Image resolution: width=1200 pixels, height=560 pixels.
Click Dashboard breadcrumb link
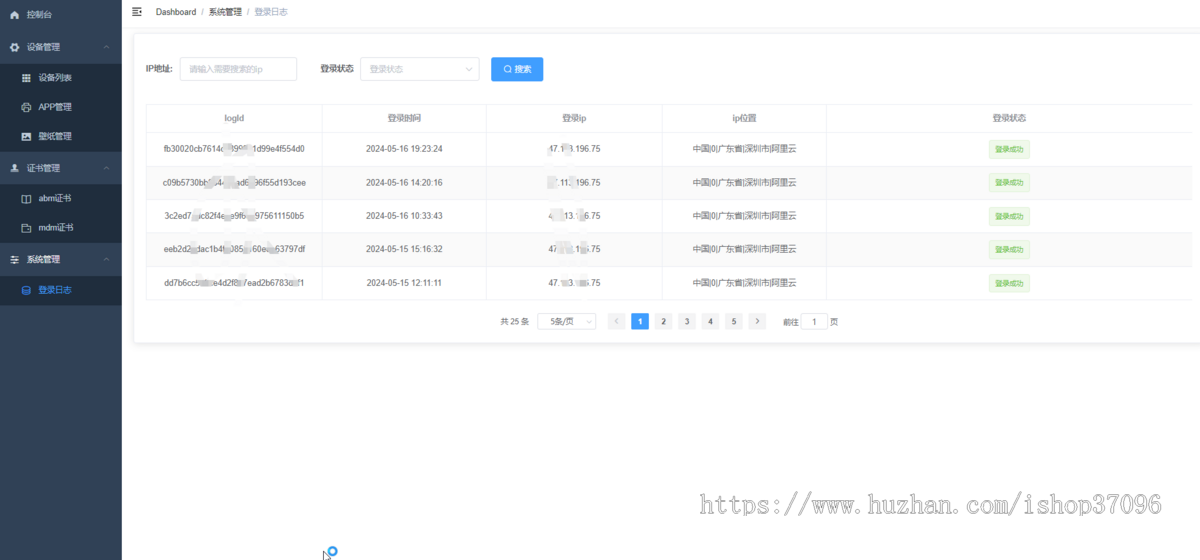(x=176, y=12)
